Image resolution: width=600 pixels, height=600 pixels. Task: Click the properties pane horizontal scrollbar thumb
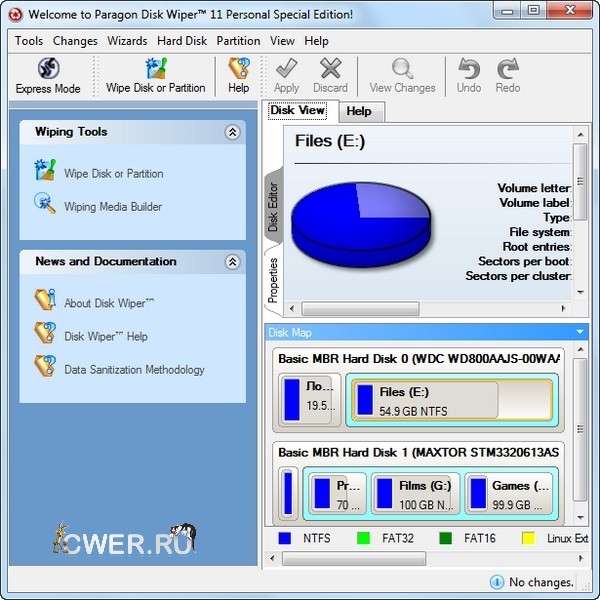tap(360, 308)
